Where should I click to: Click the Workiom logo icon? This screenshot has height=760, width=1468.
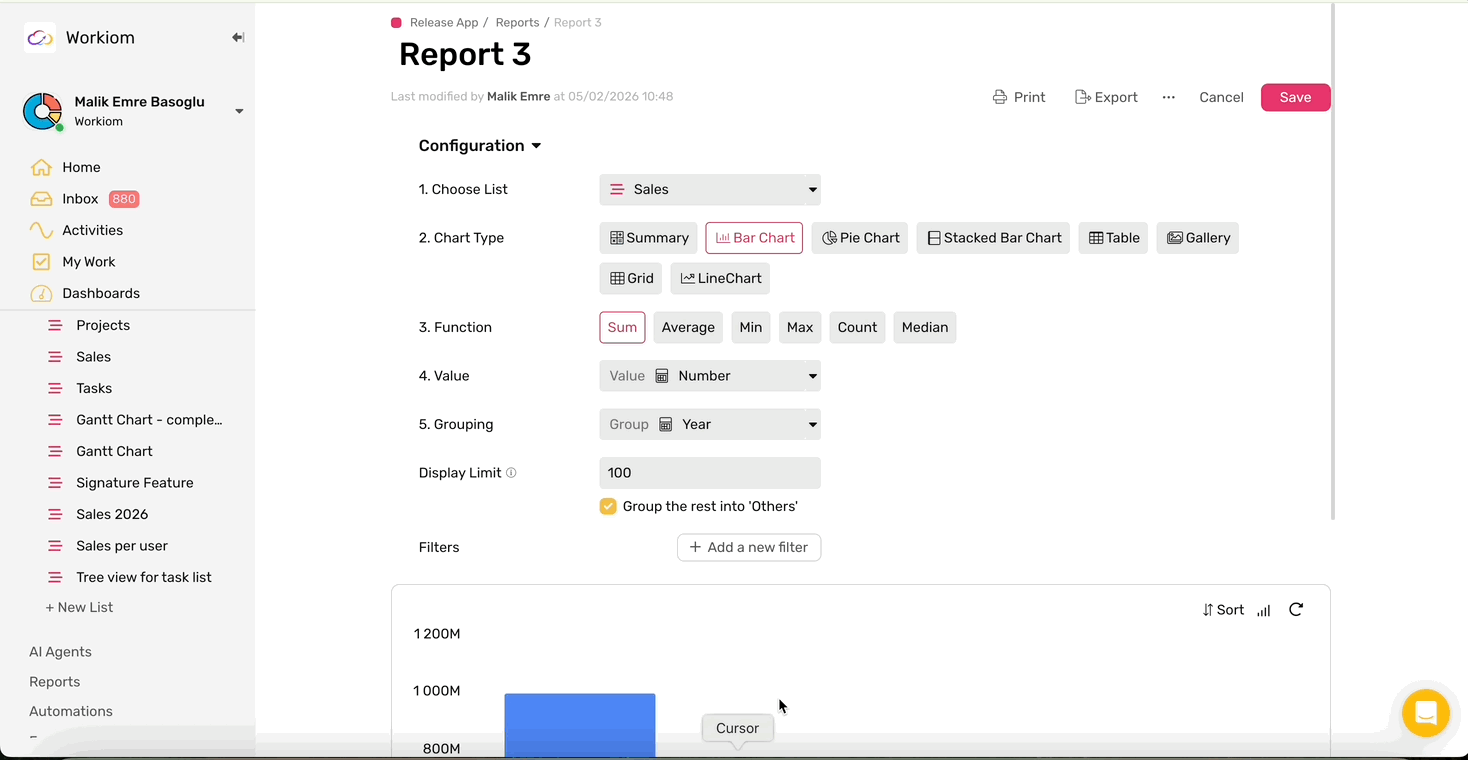pos(40,38)
